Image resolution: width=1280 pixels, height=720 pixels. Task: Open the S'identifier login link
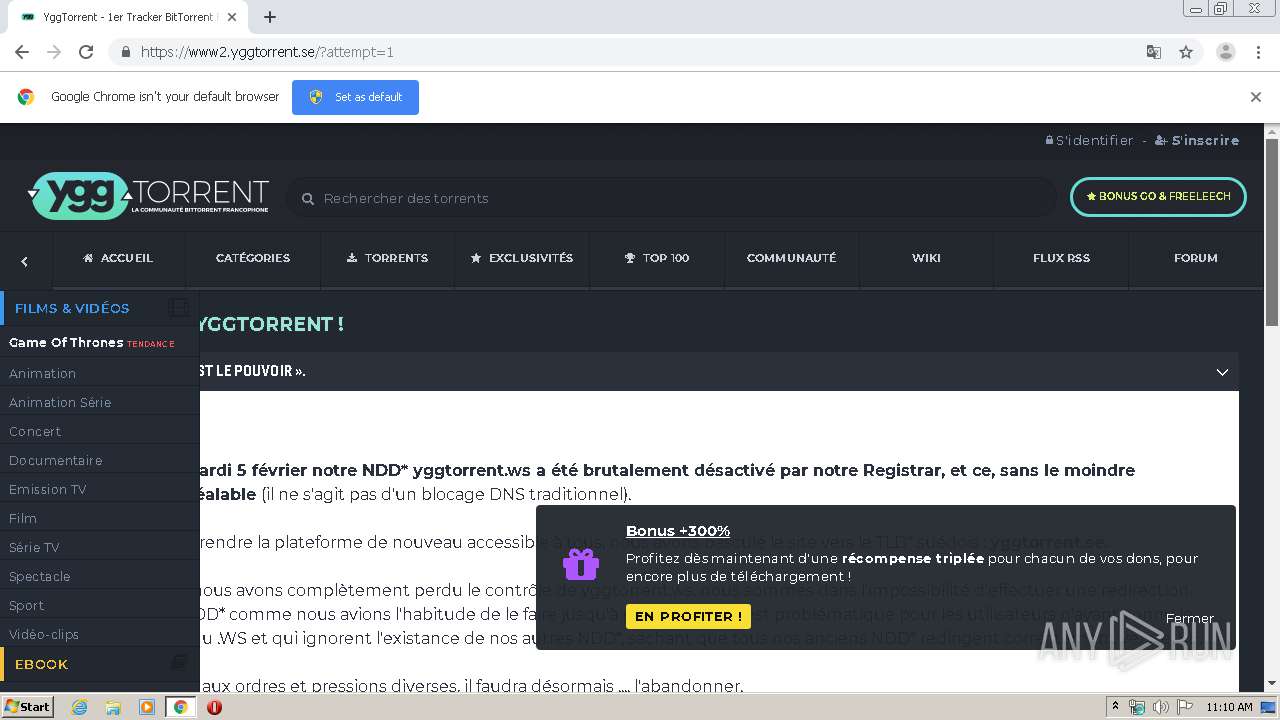(x=1089, y=141)
